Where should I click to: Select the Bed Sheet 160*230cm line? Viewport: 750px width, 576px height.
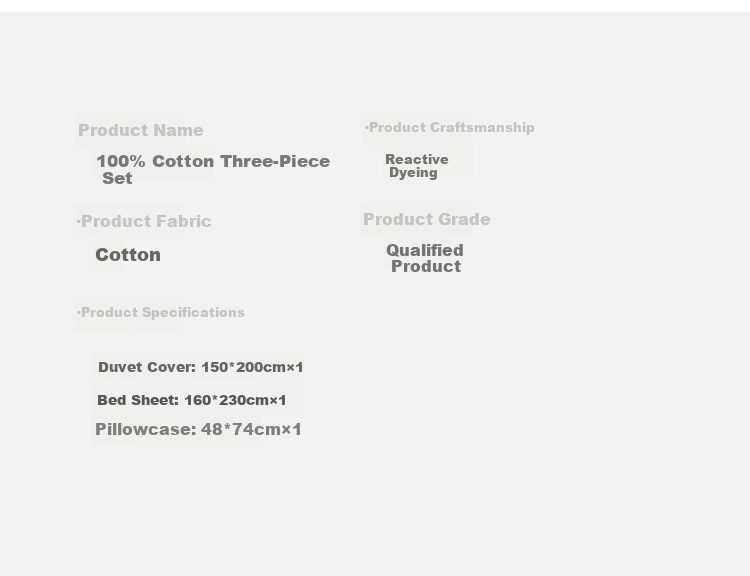pyautogui.click(x=192, y=400)
